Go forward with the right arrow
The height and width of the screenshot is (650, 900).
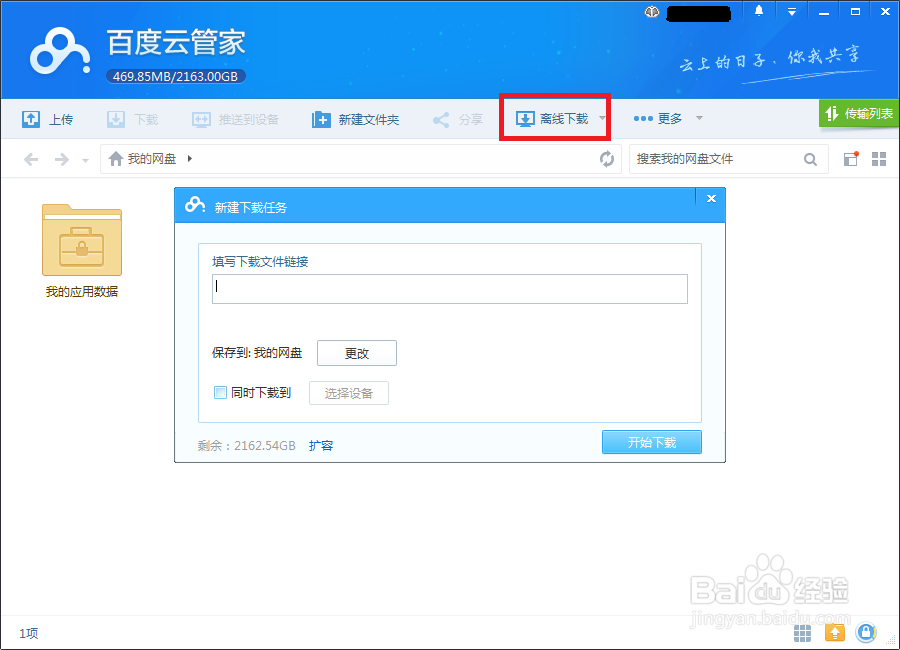tap(61, 159)
